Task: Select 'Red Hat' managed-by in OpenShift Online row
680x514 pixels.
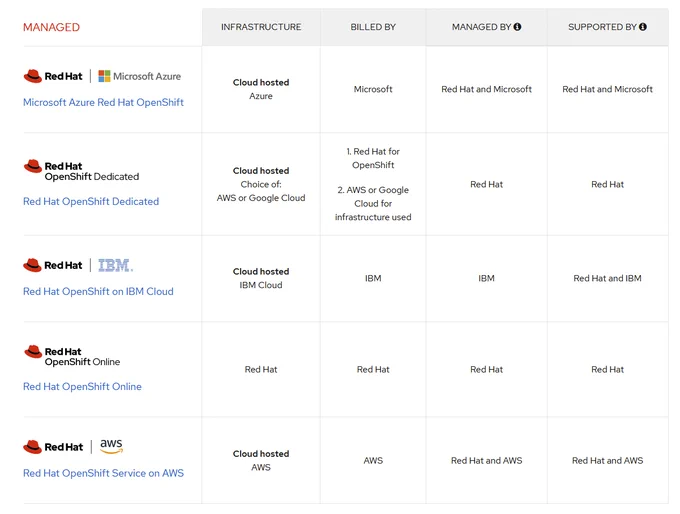Action: click(x=487, y=370)
